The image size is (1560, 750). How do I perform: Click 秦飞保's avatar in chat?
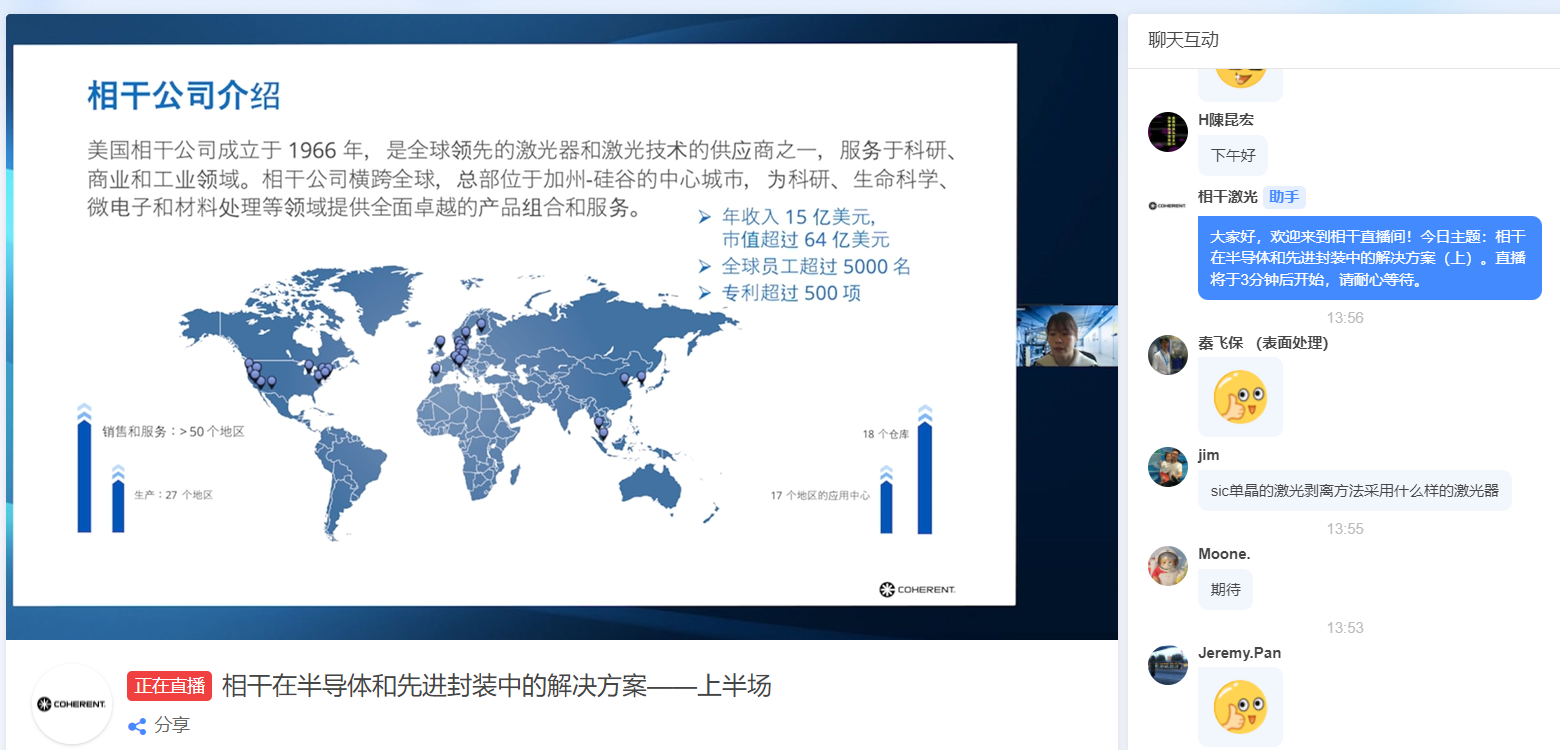pyautogui.click(x=1167, y=355)
